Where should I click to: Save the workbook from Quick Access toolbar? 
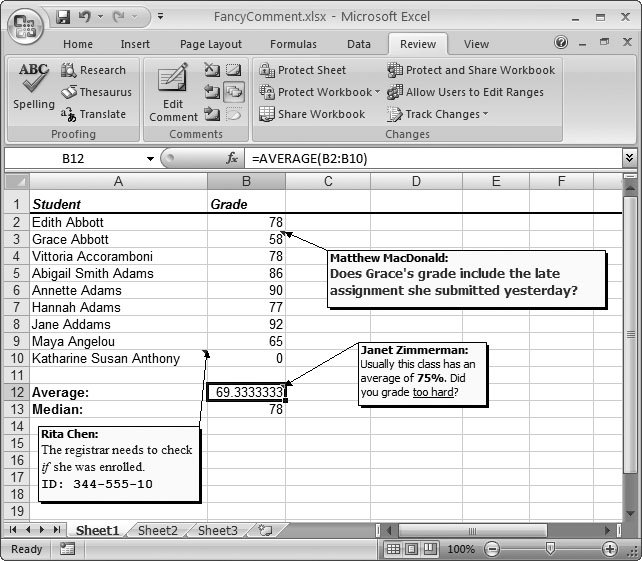coord(63,17)
